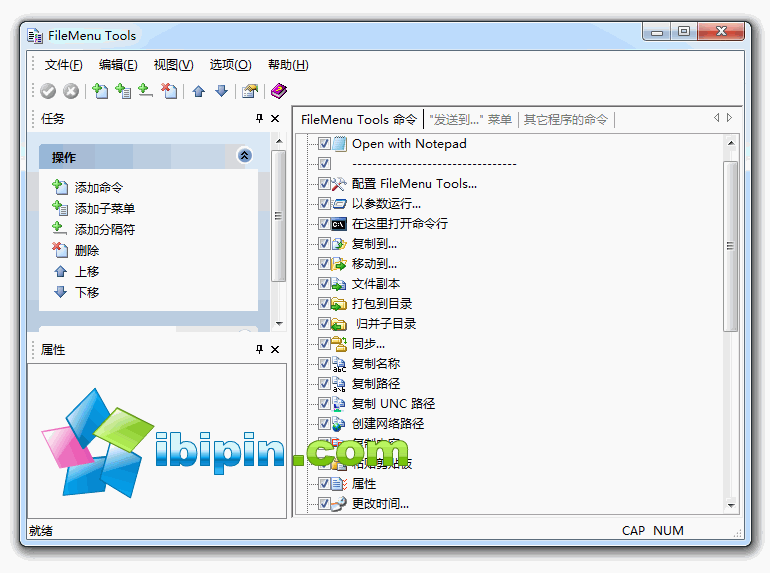
Task: Click the sync icon next to 同步...
Action: tap(339, 344)
